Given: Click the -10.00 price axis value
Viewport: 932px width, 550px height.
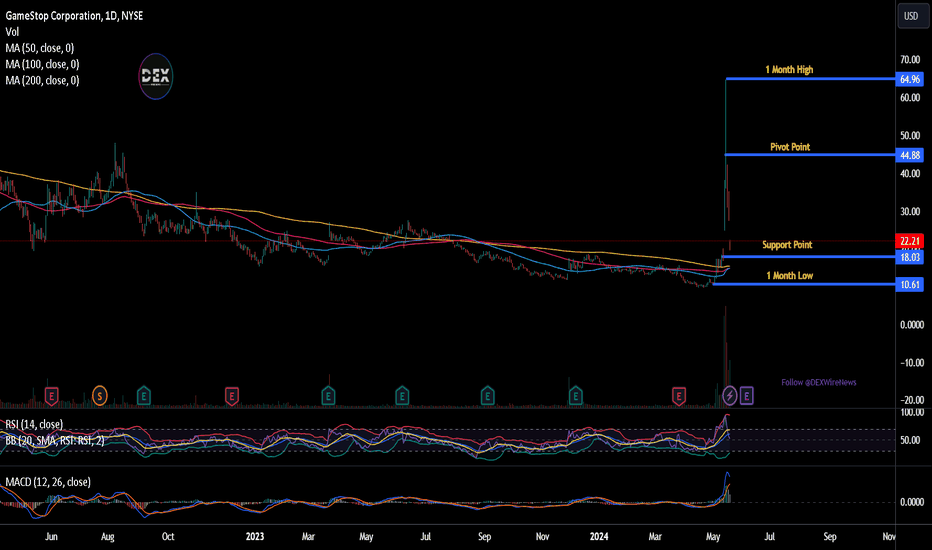Looking at the screenshot, I should pos(911,363).
